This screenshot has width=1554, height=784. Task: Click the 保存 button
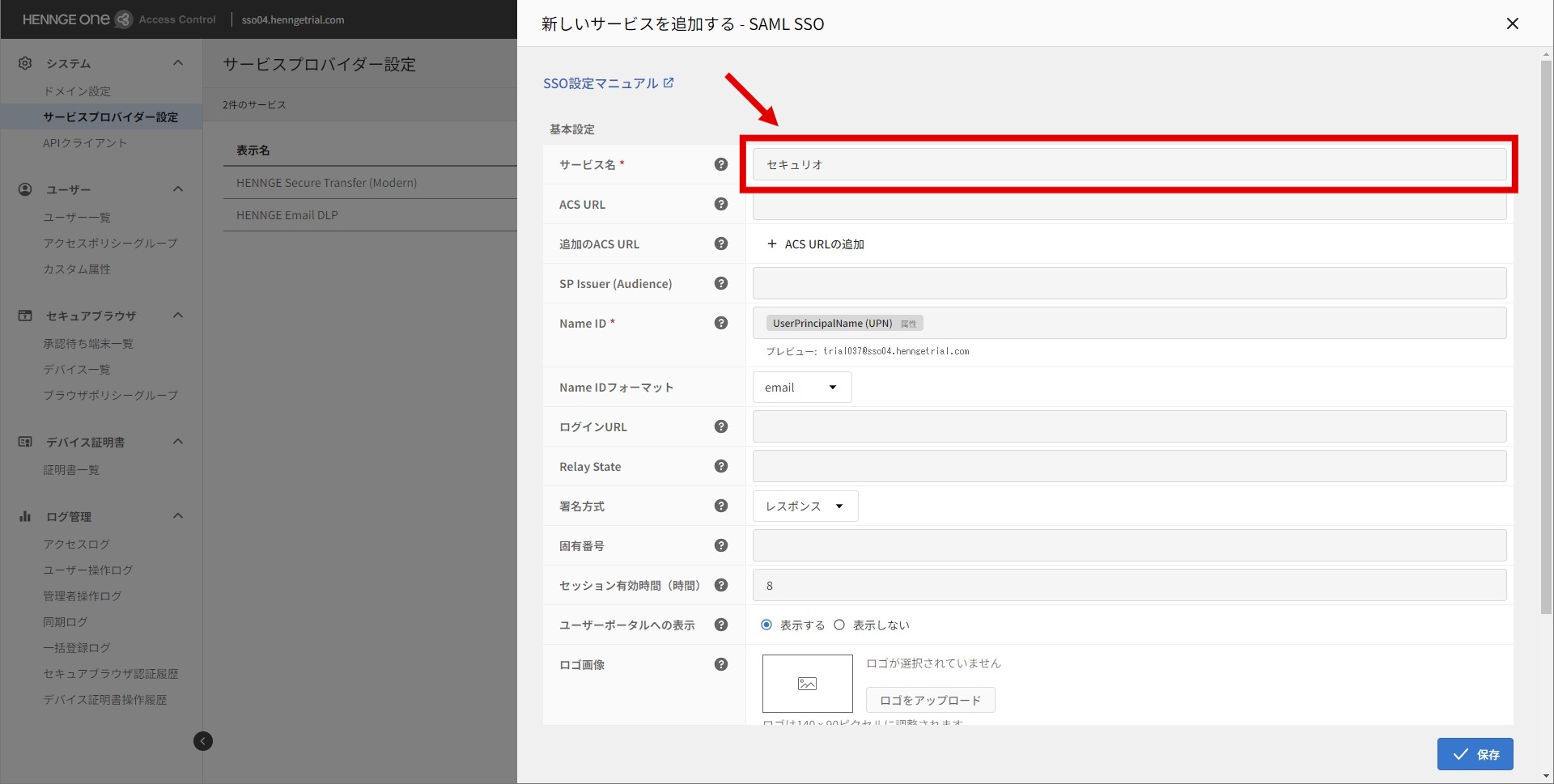click(1475, 754)
